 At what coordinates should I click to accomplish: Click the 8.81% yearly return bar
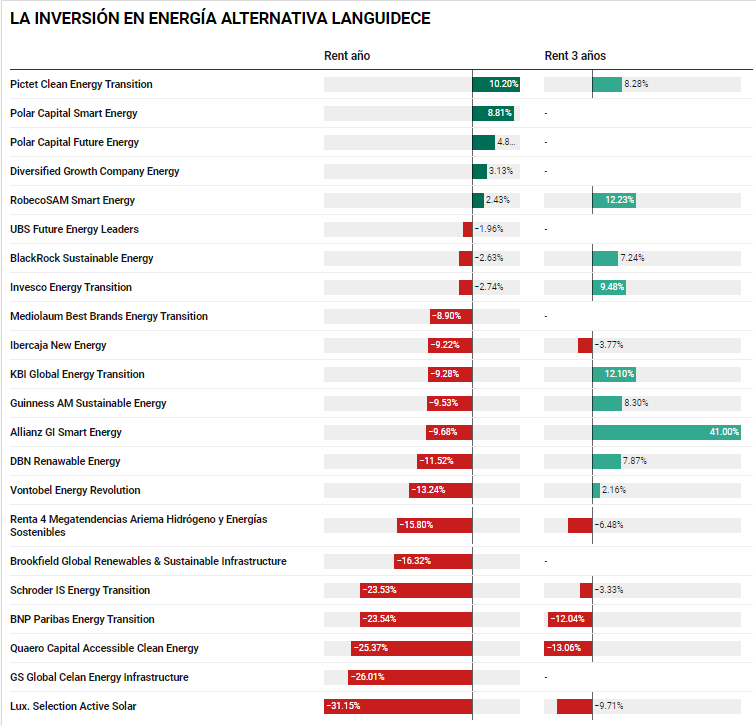(x=493, y=113)
